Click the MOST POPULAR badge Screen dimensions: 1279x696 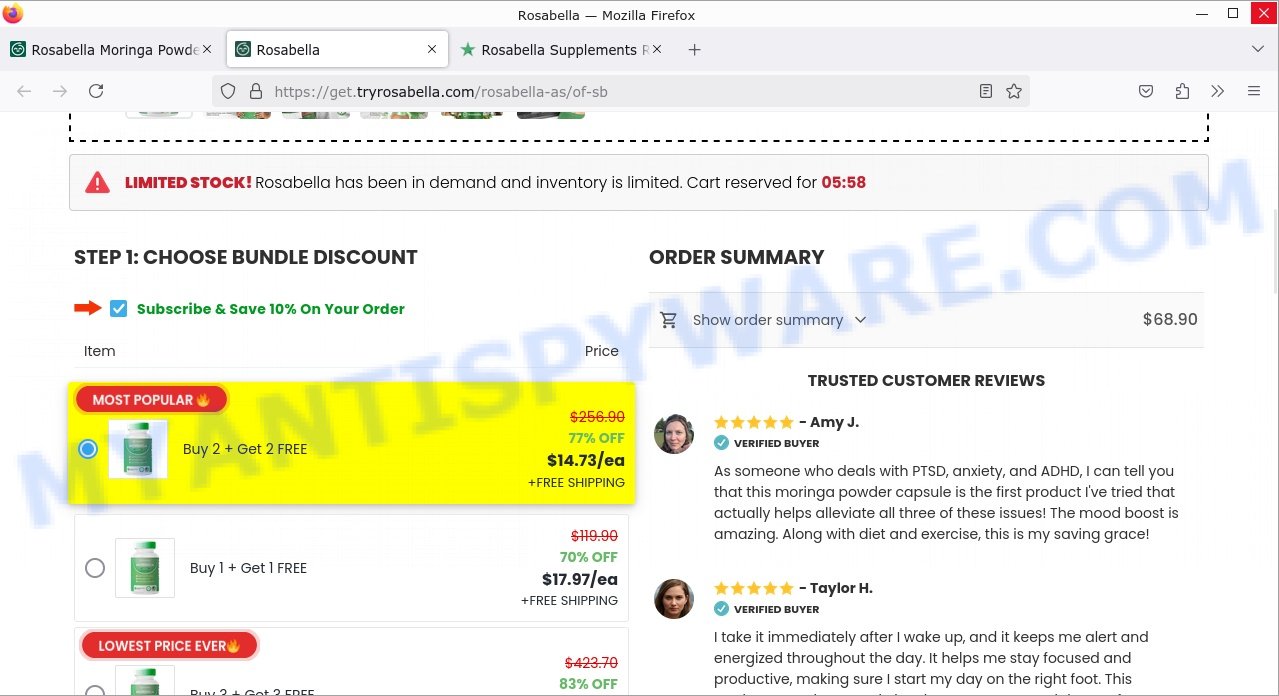coord(152,400)
